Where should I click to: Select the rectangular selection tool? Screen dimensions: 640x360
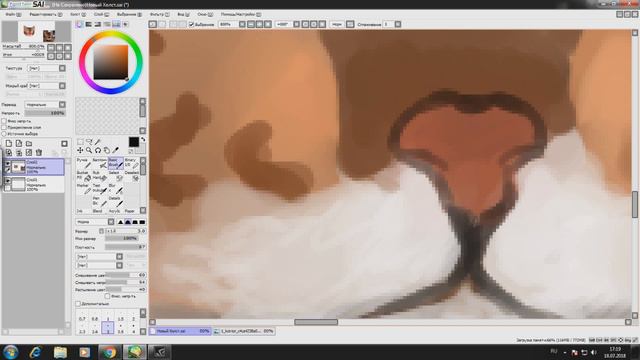click(x=80, y=142)
